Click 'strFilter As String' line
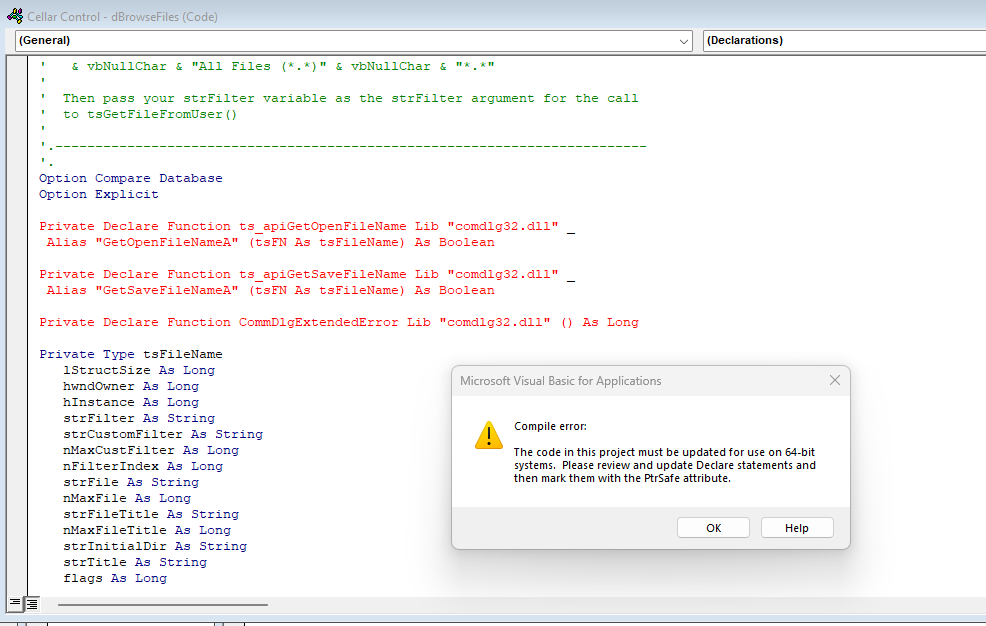 coord(139,419)
